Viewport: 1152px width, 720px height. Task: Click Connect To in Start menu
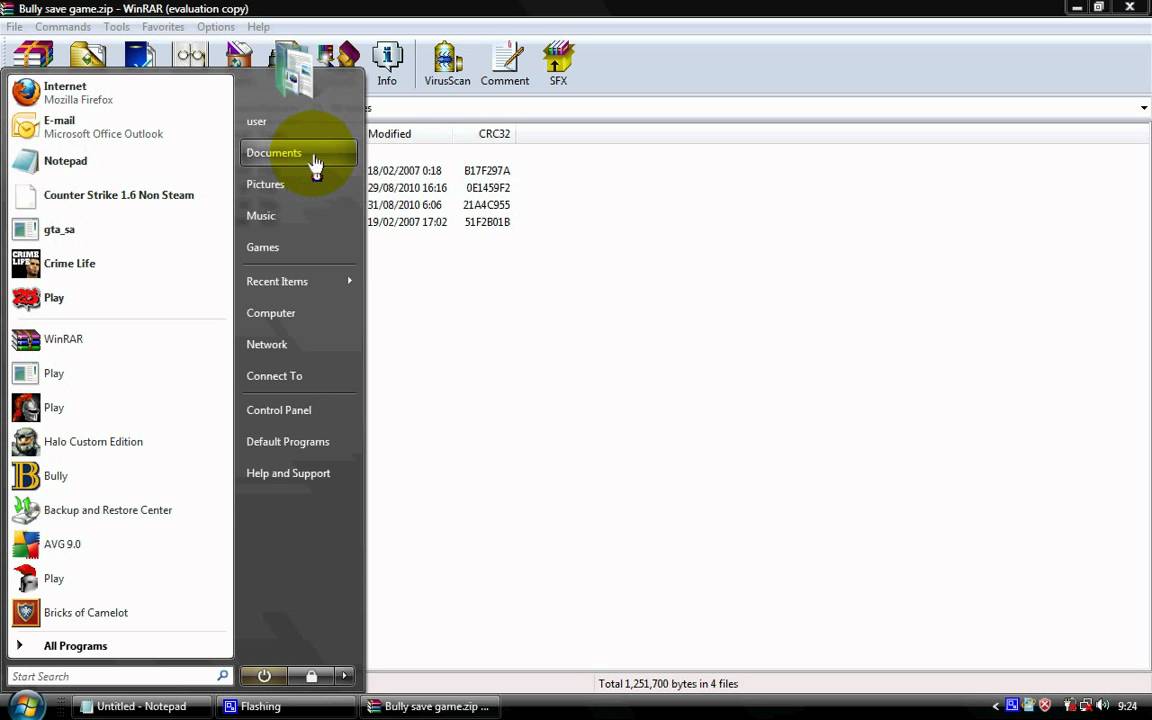point(298,376)
